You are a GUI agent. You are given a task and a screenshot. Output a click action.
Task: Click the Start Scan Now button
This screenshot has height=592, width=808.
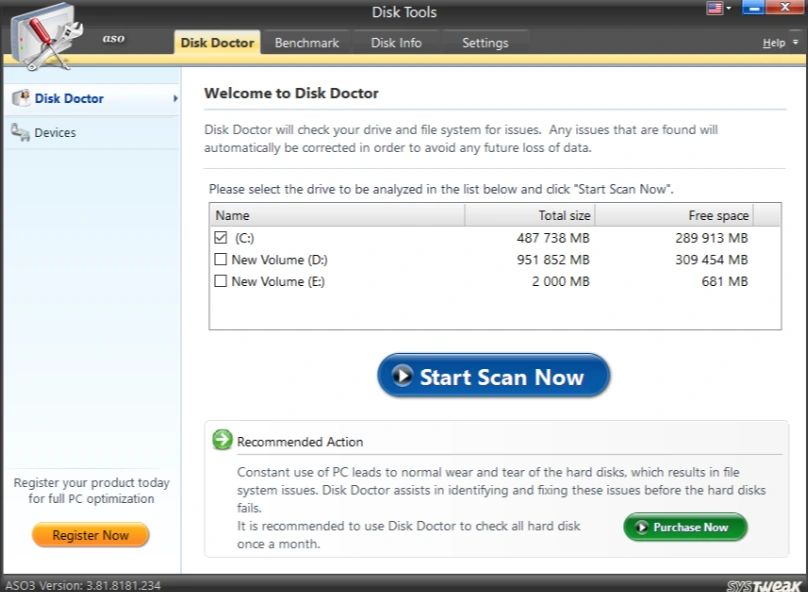pyautogui.click(x=493, y=376)
